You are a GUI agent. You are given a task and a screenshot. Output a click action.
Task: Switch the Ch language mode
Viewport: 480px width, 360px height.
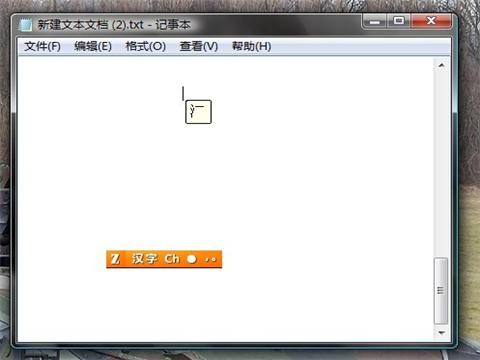[172, 259]
